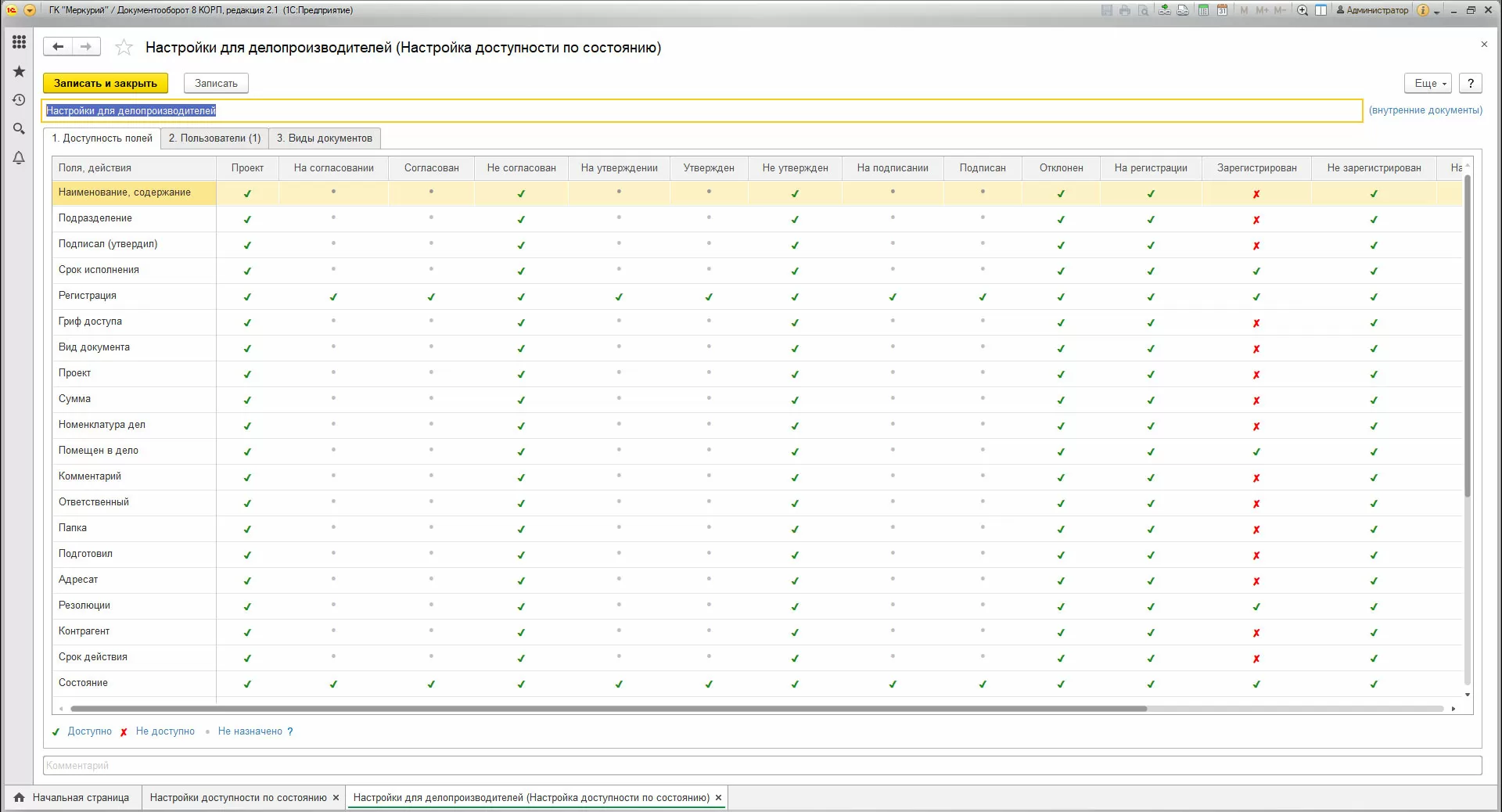Toggle Наименование availability in Зарегистрирован column
This screenshot has height=812, width=1502.
point(1256,193)
